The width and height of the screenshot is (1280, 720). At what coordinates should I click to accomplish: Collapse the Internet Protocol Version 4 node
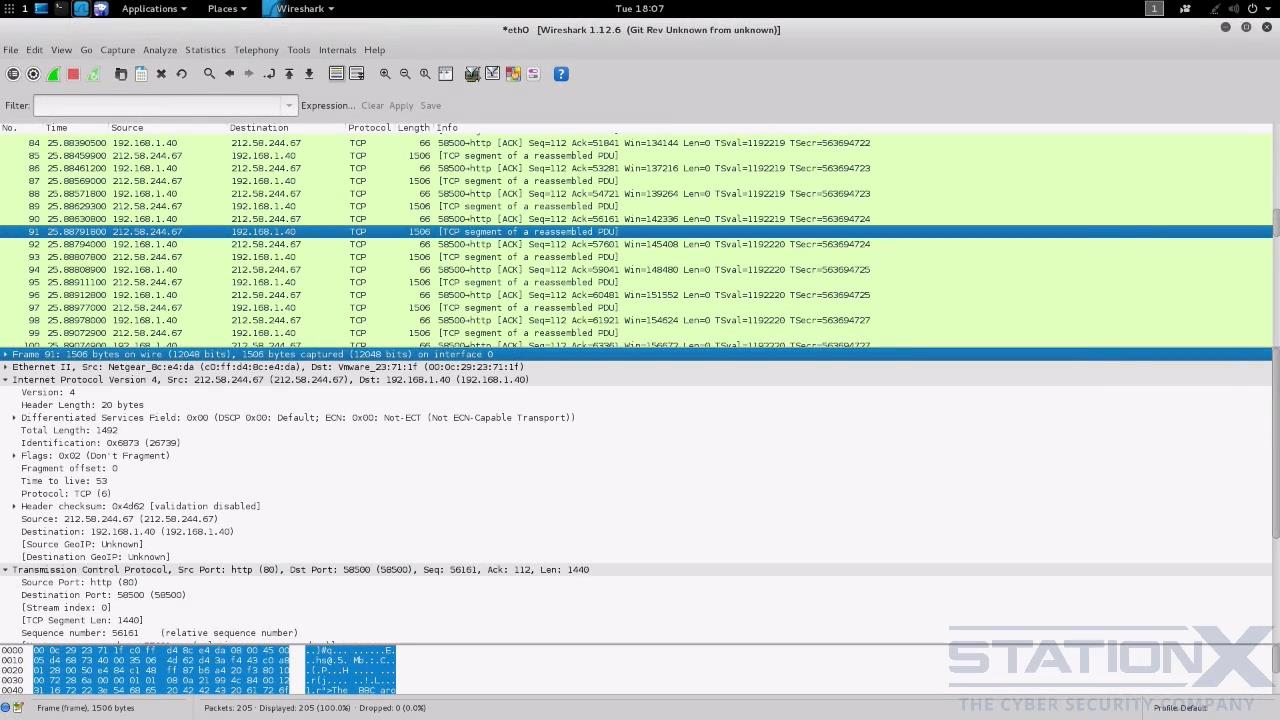pos(5,380)
